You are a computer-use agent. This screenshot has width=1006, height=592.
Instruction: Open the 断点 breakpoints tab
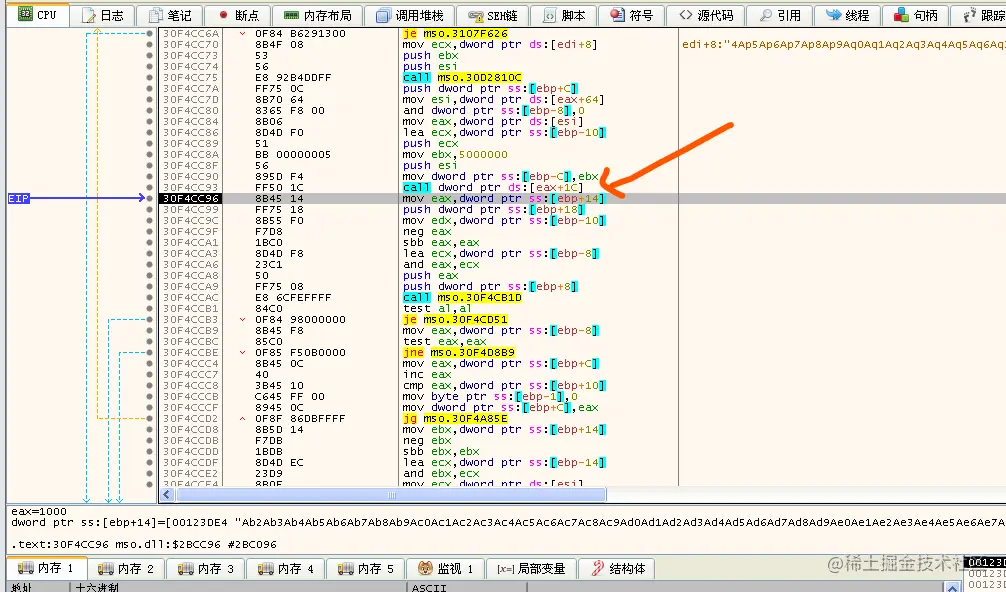click(x=238, y=15)
